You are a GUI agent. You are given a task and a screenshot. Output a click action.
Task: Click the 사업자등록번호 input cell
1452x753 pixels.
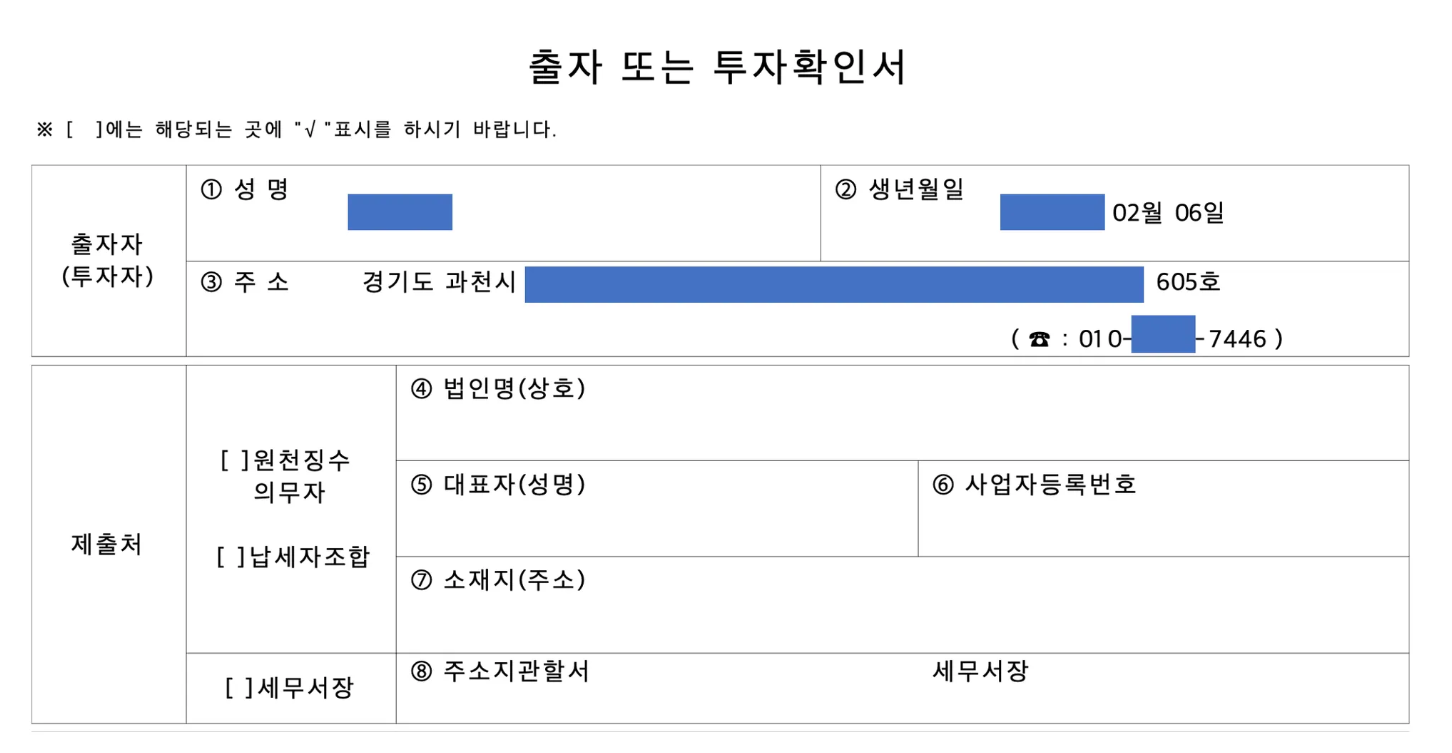(x=1164, y=509)
